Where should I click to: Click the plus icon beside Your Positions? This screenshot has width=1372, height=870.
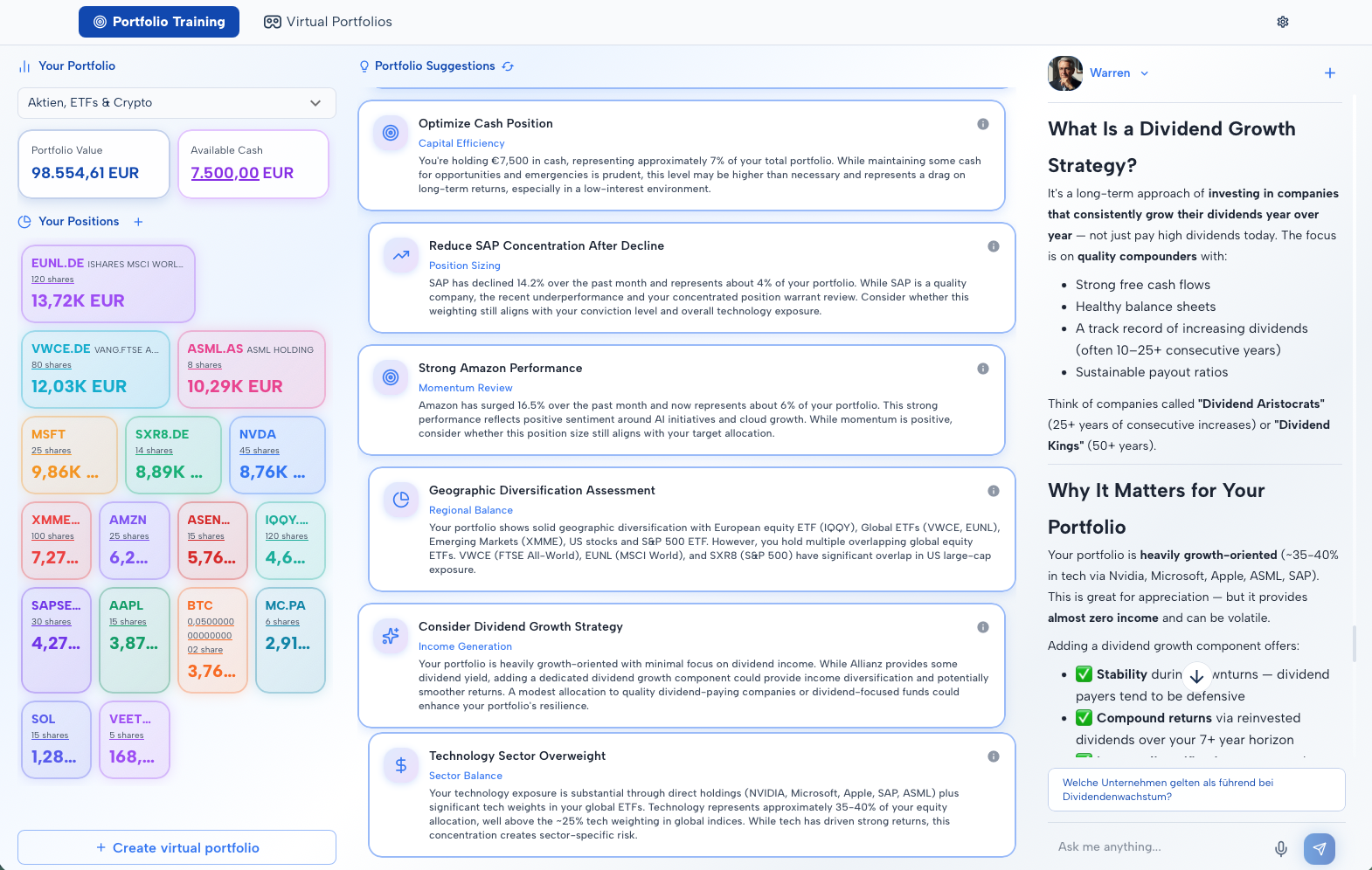tap(138, 222)
